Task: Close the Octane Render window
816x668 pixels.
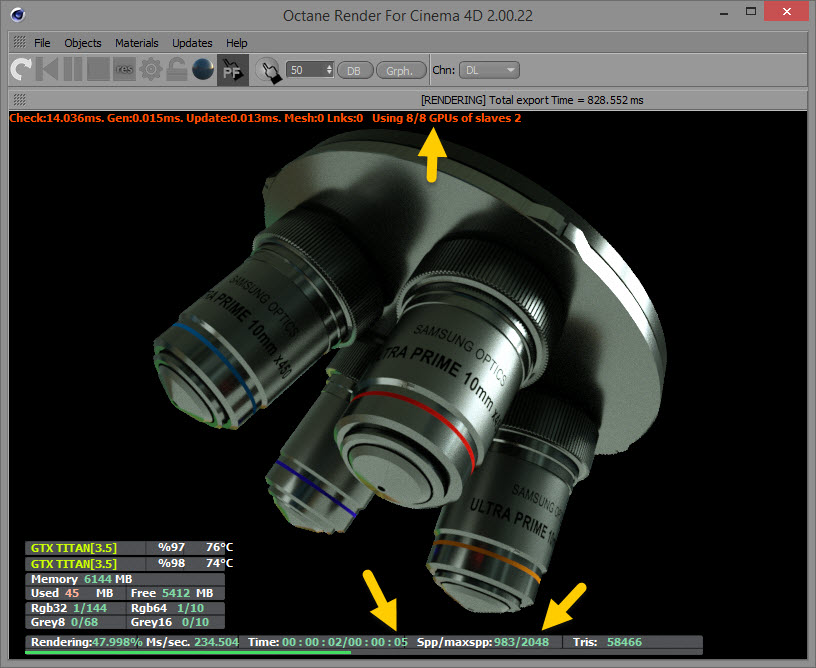Action: point(786,11)
